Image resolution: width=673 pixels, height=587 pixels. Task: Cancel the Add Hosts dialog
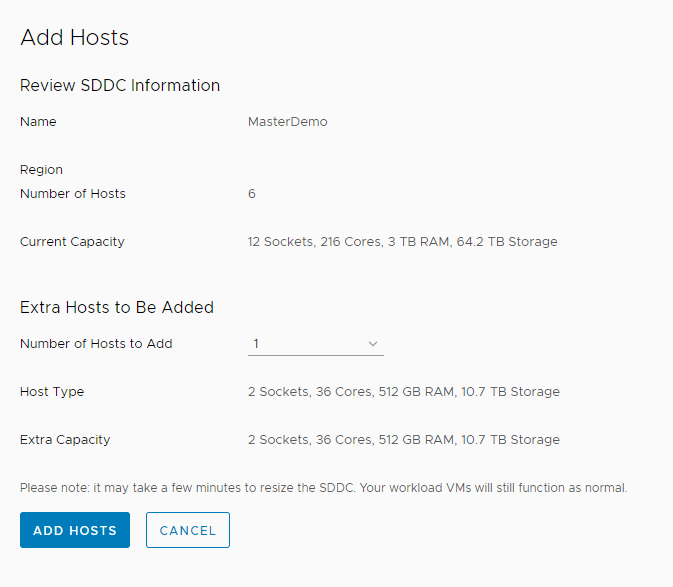pos(188,530)
